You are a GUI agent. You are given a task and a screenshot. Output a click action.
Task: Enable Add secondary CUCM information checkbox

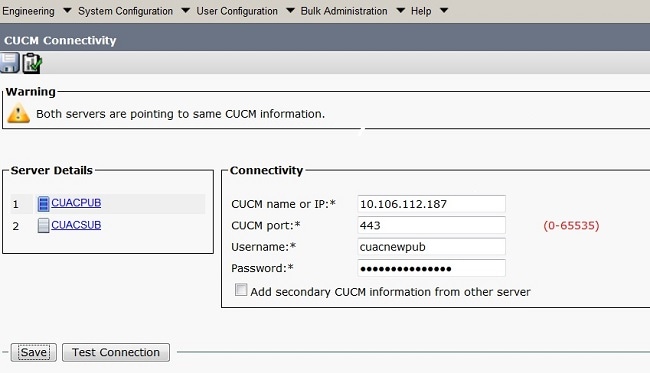point(241,290)
